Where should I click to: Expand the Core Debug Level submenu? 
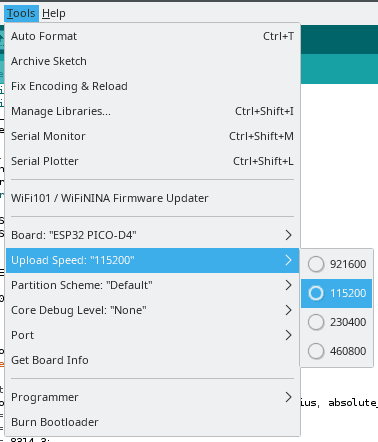(152, 310)
